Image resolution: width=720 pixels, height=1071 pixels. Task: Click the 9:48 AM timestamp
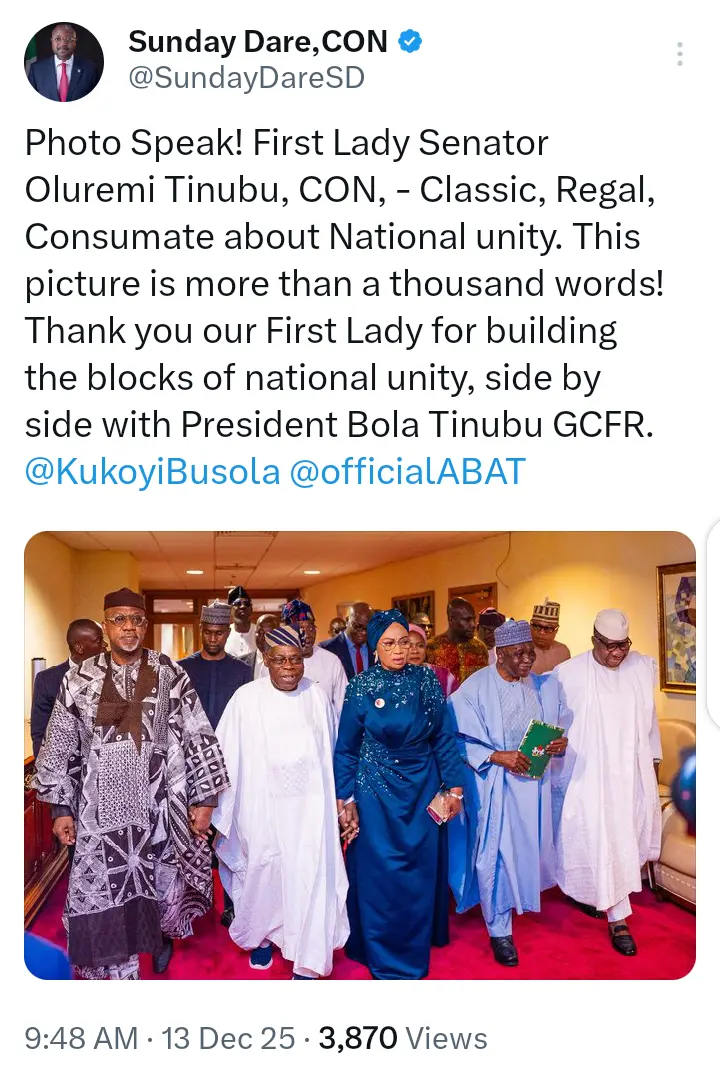(80, 1038)
